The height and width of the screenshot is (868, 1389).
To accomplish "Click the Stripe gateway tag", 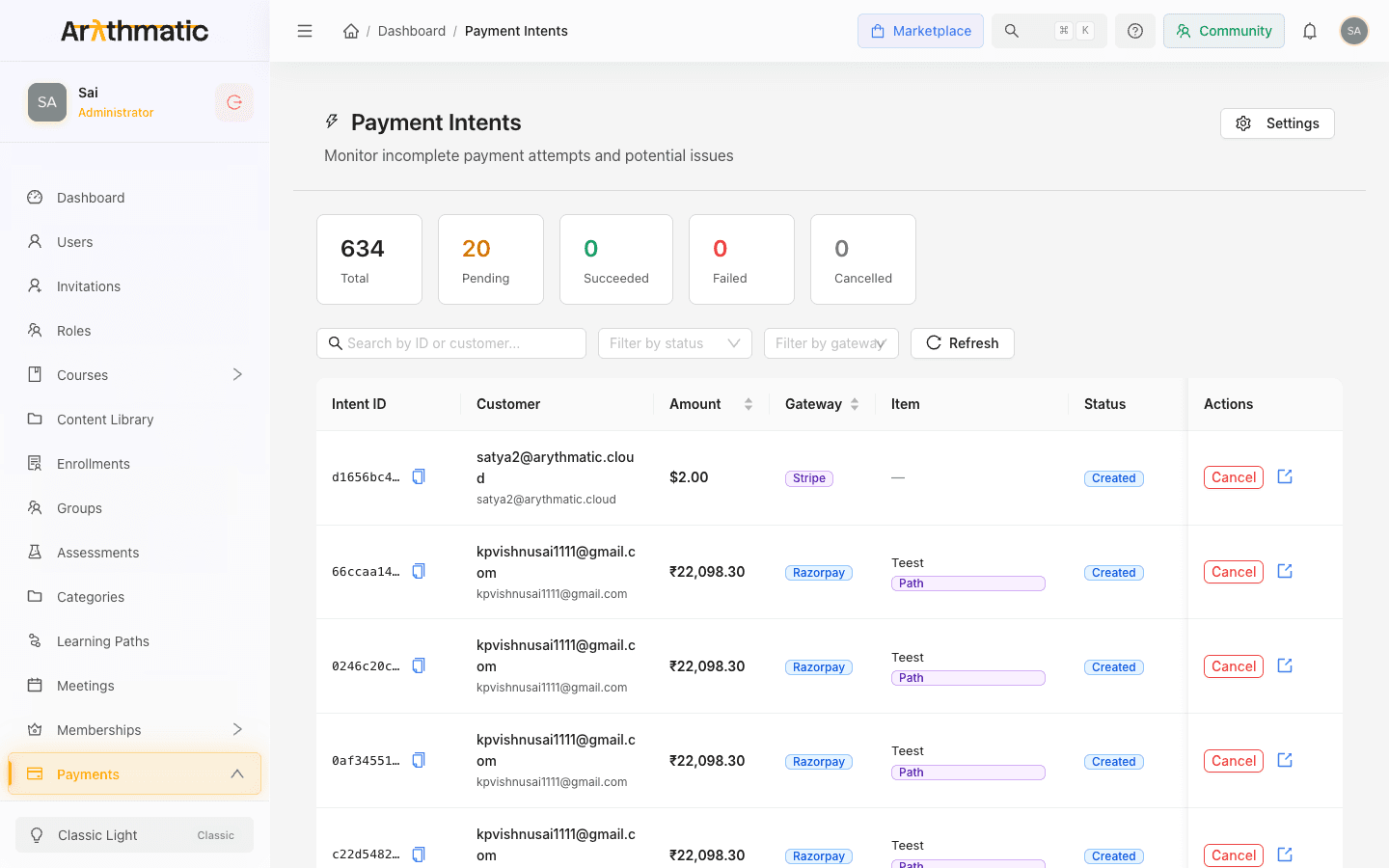I will (809, 478).
